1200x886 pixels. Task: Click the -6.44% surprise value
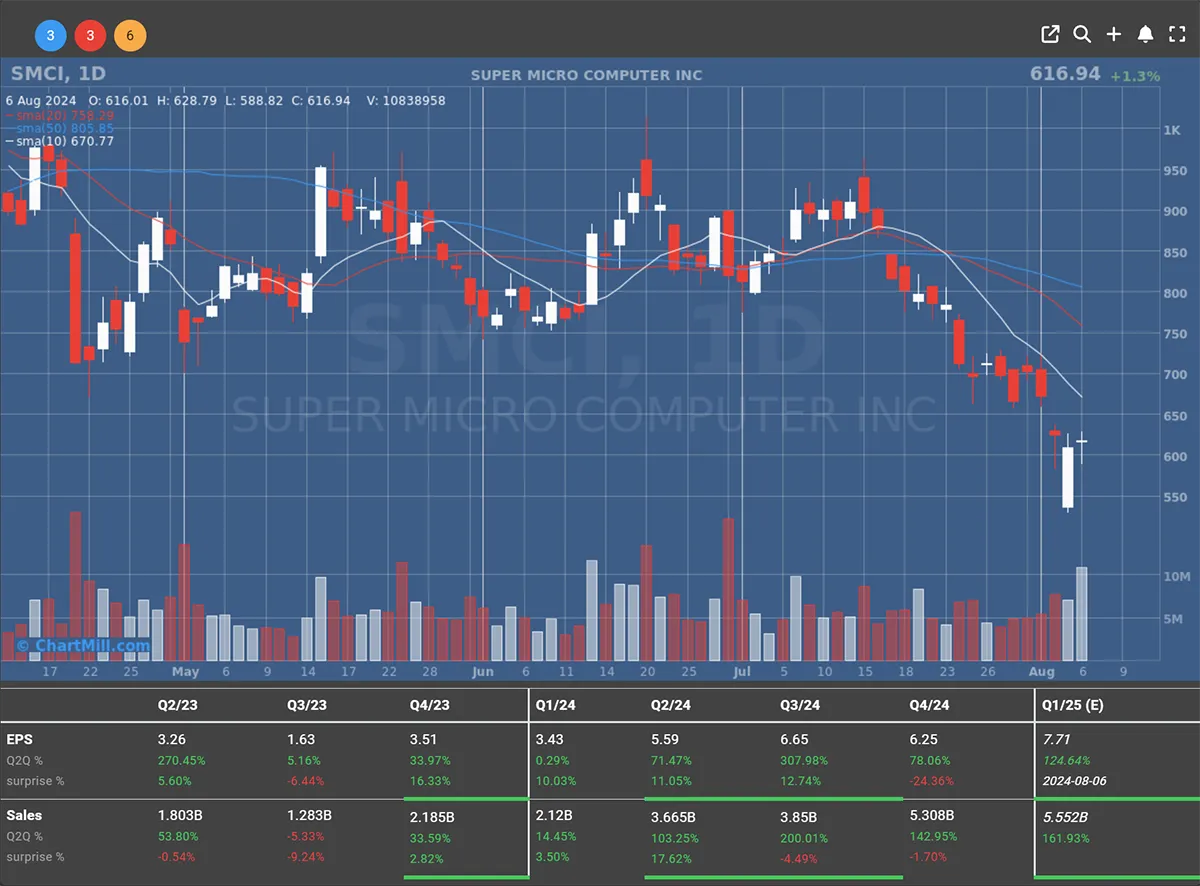[306, 781]
